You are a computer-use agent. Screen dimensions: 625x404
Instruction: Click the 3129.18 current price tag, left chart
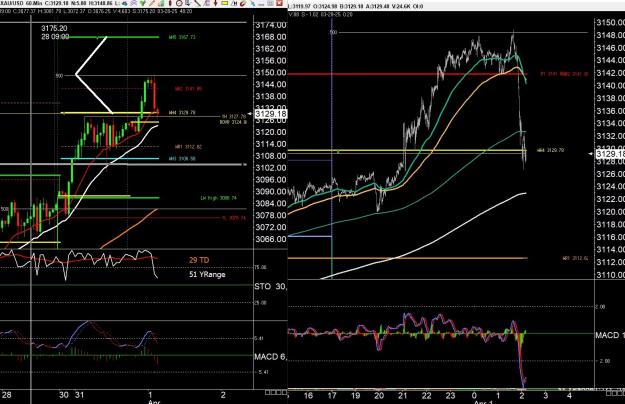tap(271, 114)
